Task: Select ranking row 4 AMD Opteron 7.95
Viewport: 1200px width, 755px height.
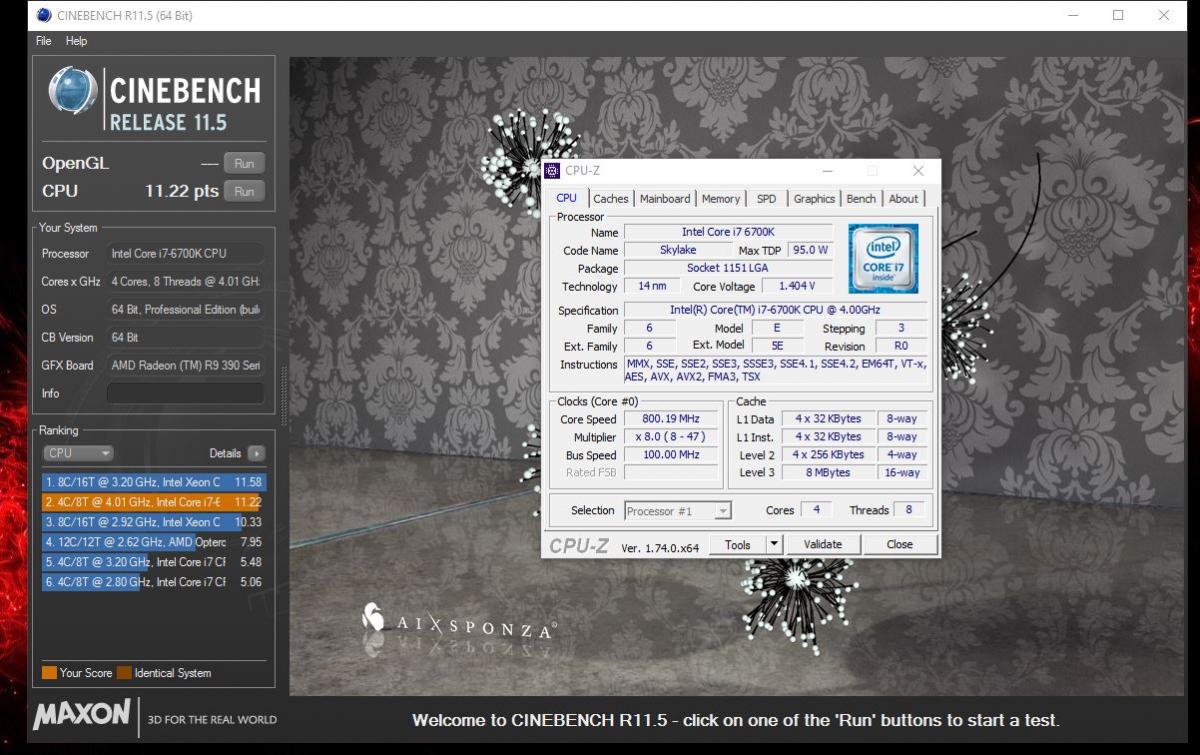Action: point(154,542)
